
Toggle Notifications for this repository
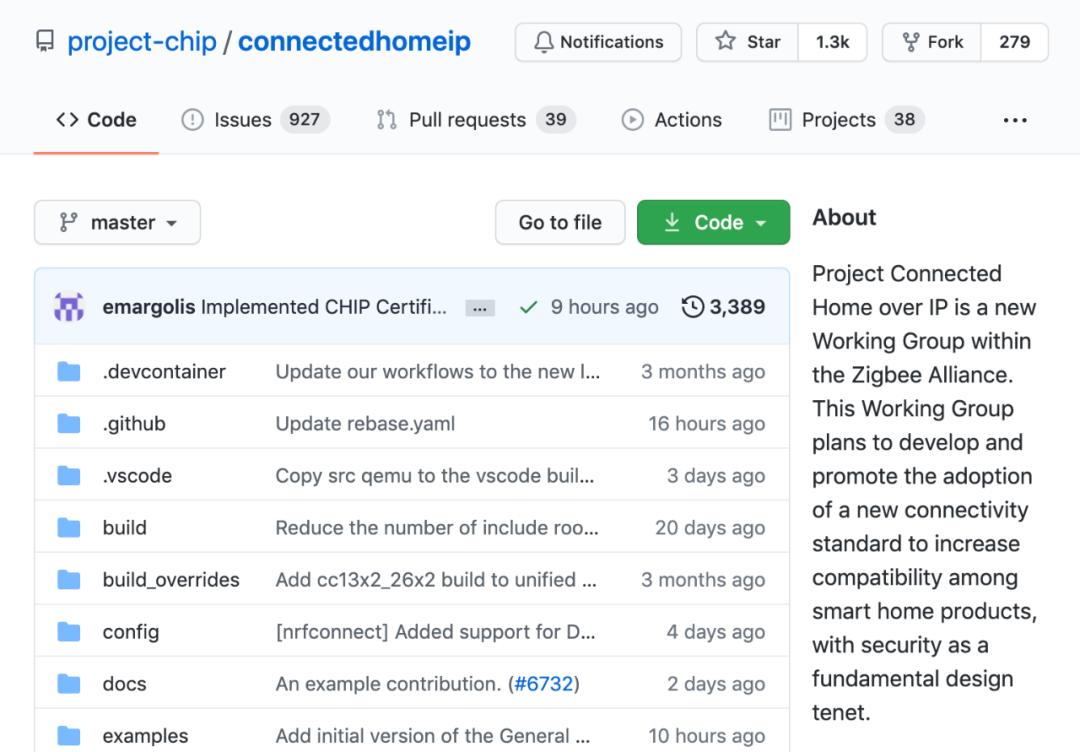598,42
